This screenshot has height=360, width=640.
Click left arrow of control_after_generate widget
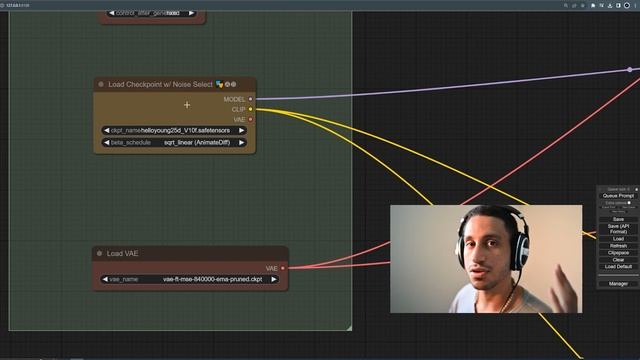(x=112, y=13)
